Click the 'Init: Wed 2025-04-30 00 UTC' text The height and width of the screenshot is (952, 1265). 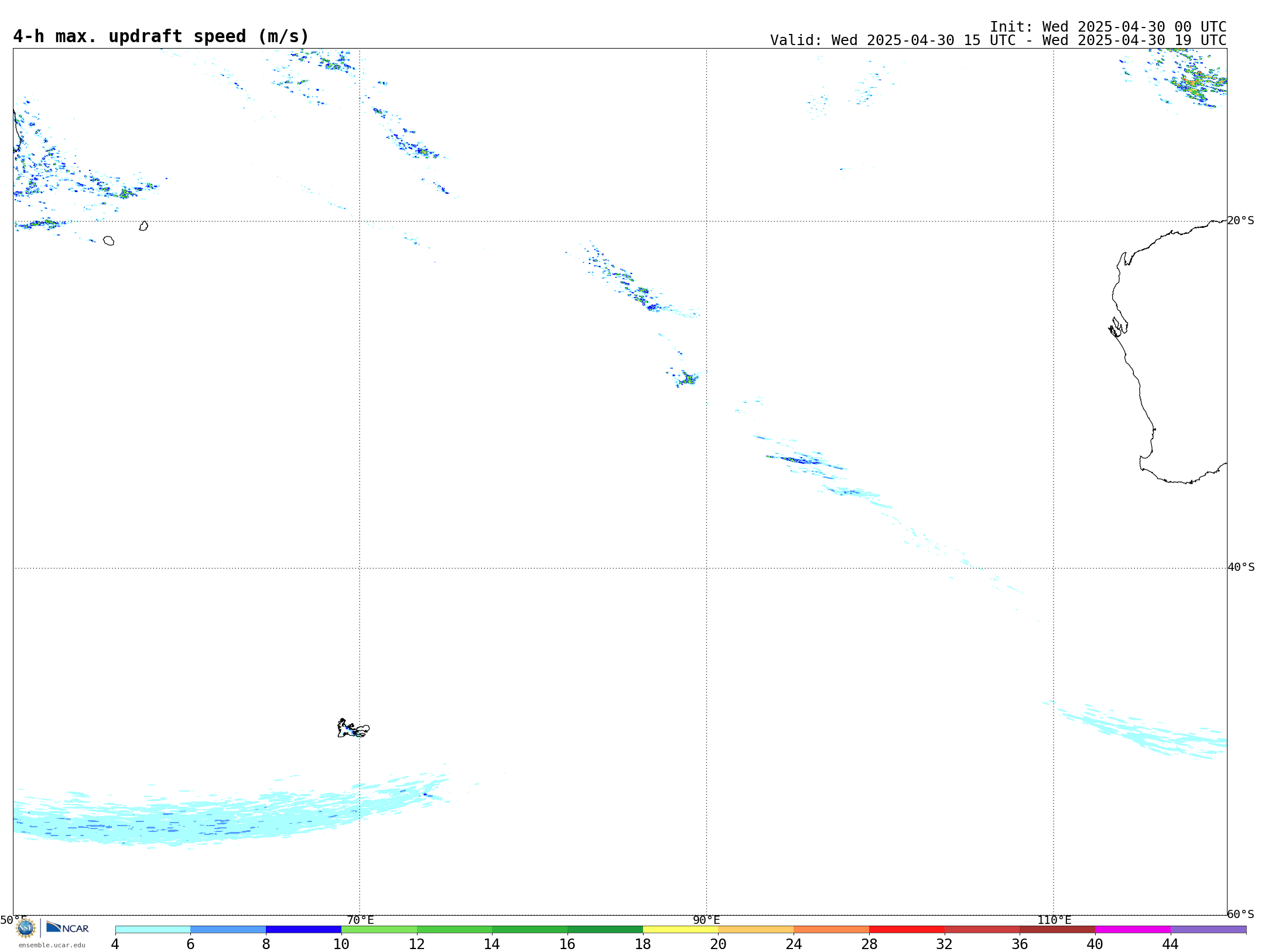pyautogui.click(x=1108, y=27)
